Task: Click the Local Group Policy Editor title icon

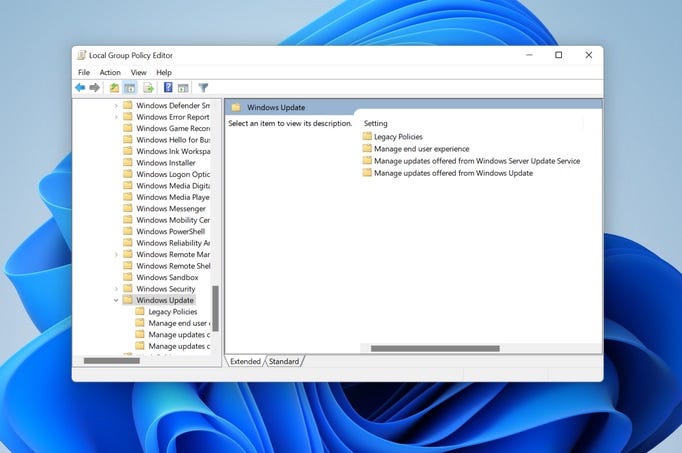Action: pos(81,55)
